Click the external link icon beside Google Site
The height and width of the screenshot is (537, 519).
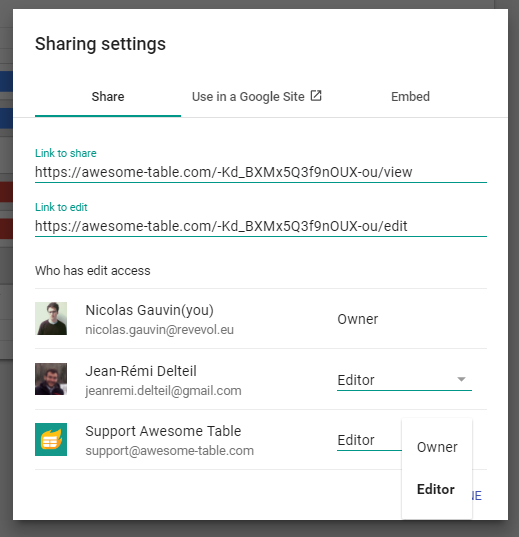316,96
